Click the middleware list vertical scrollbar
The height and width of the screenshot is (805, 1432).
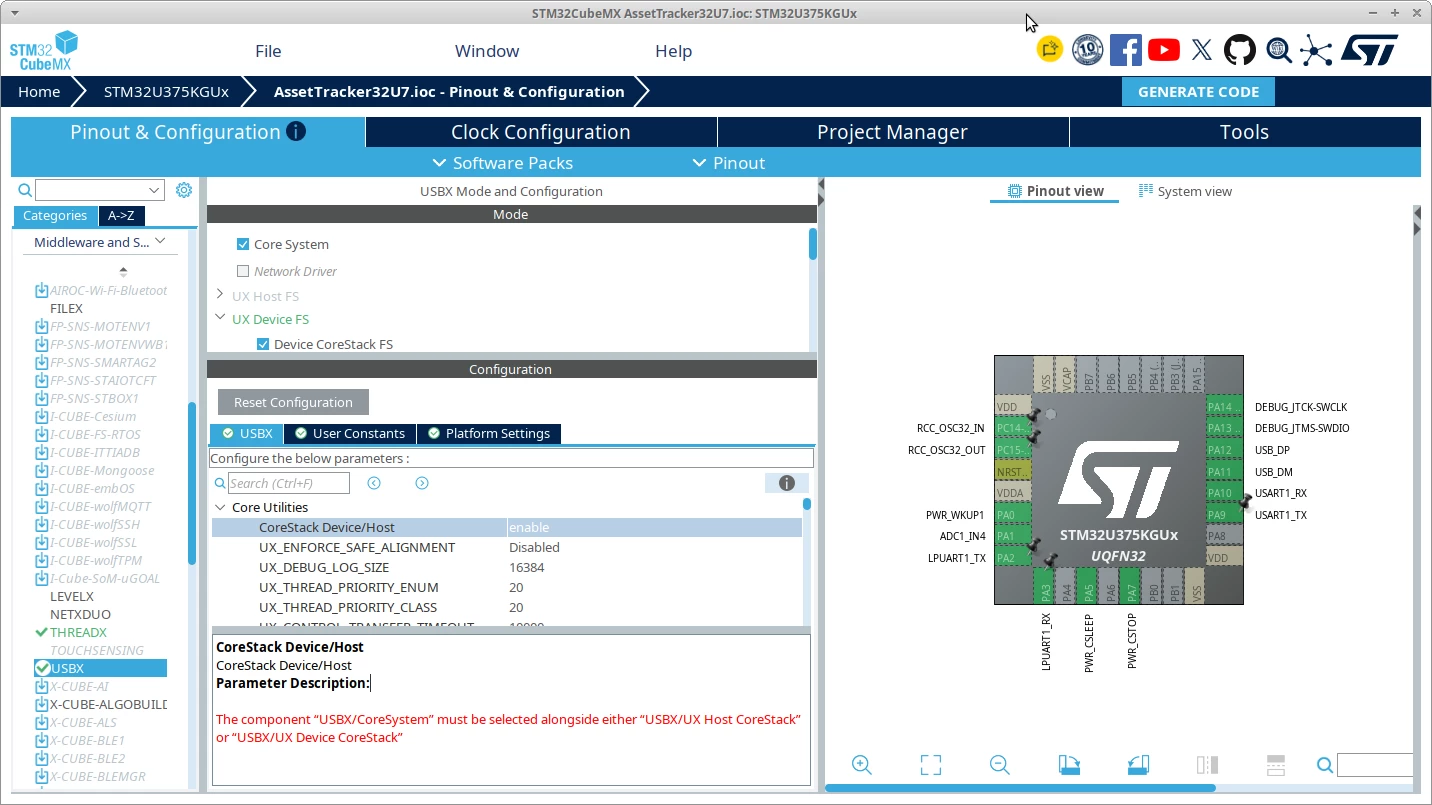coord(192,485)
